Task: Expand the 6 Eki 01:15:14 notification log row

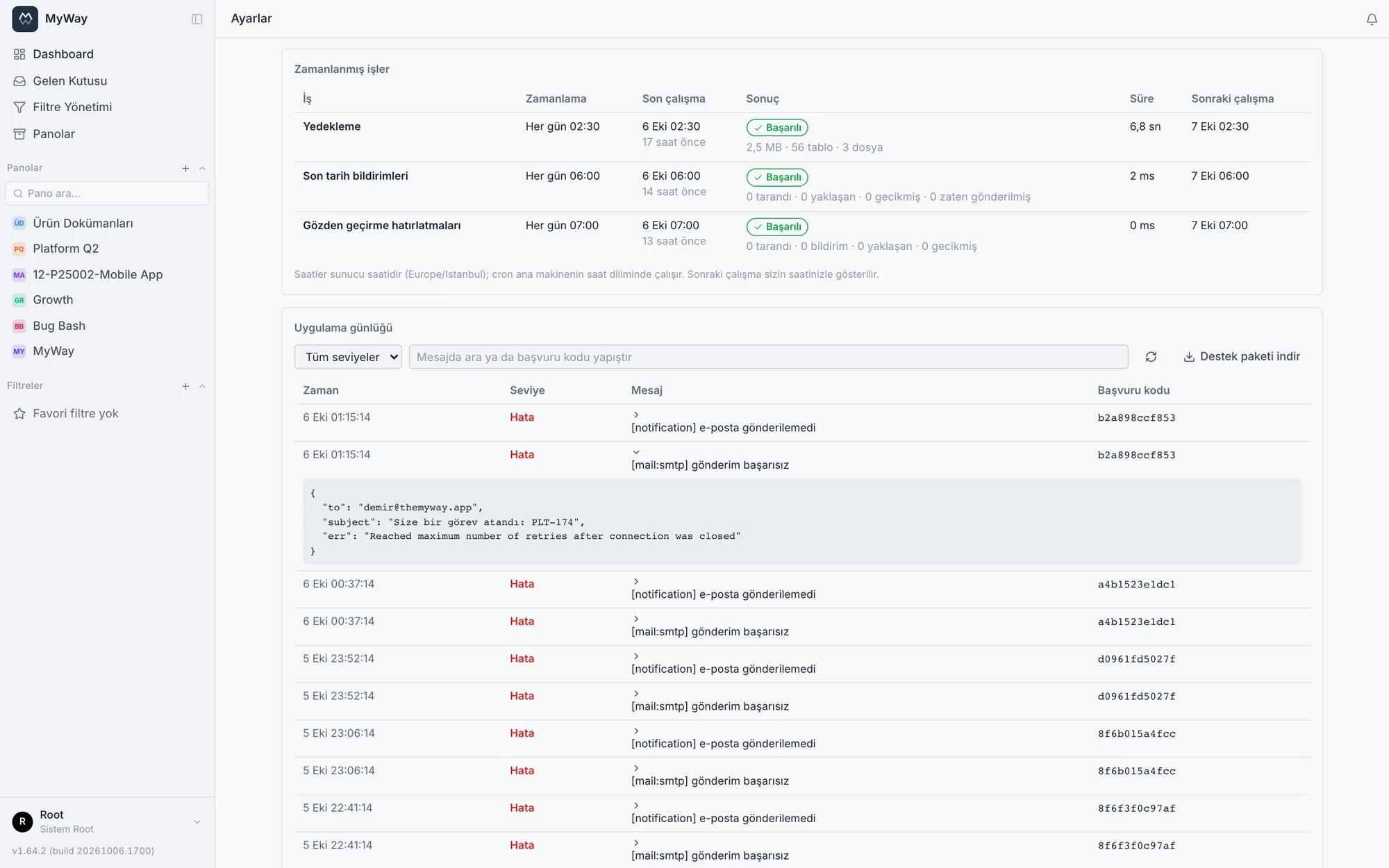Action: tap(636, 415)
